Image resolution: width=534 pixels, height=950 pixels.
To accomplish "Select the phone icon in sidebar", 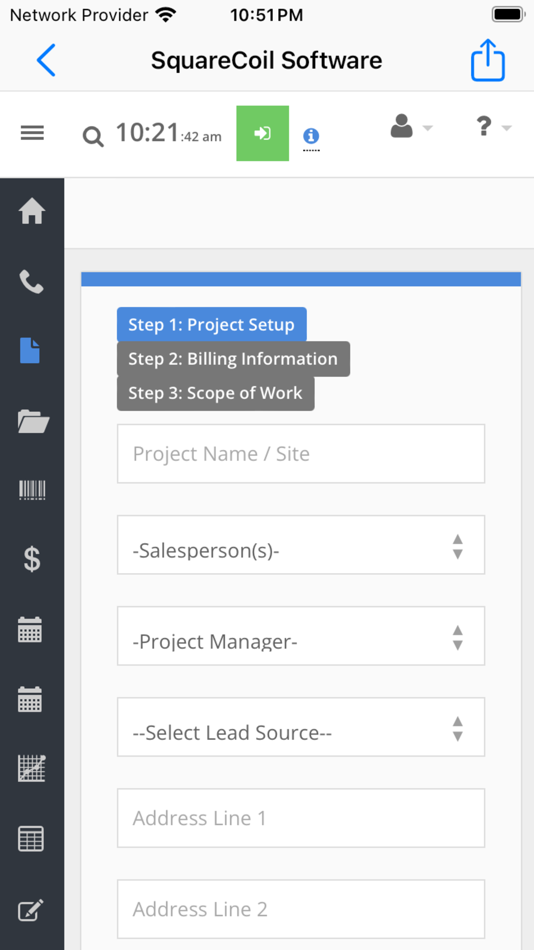I will (x=32, y=282).
